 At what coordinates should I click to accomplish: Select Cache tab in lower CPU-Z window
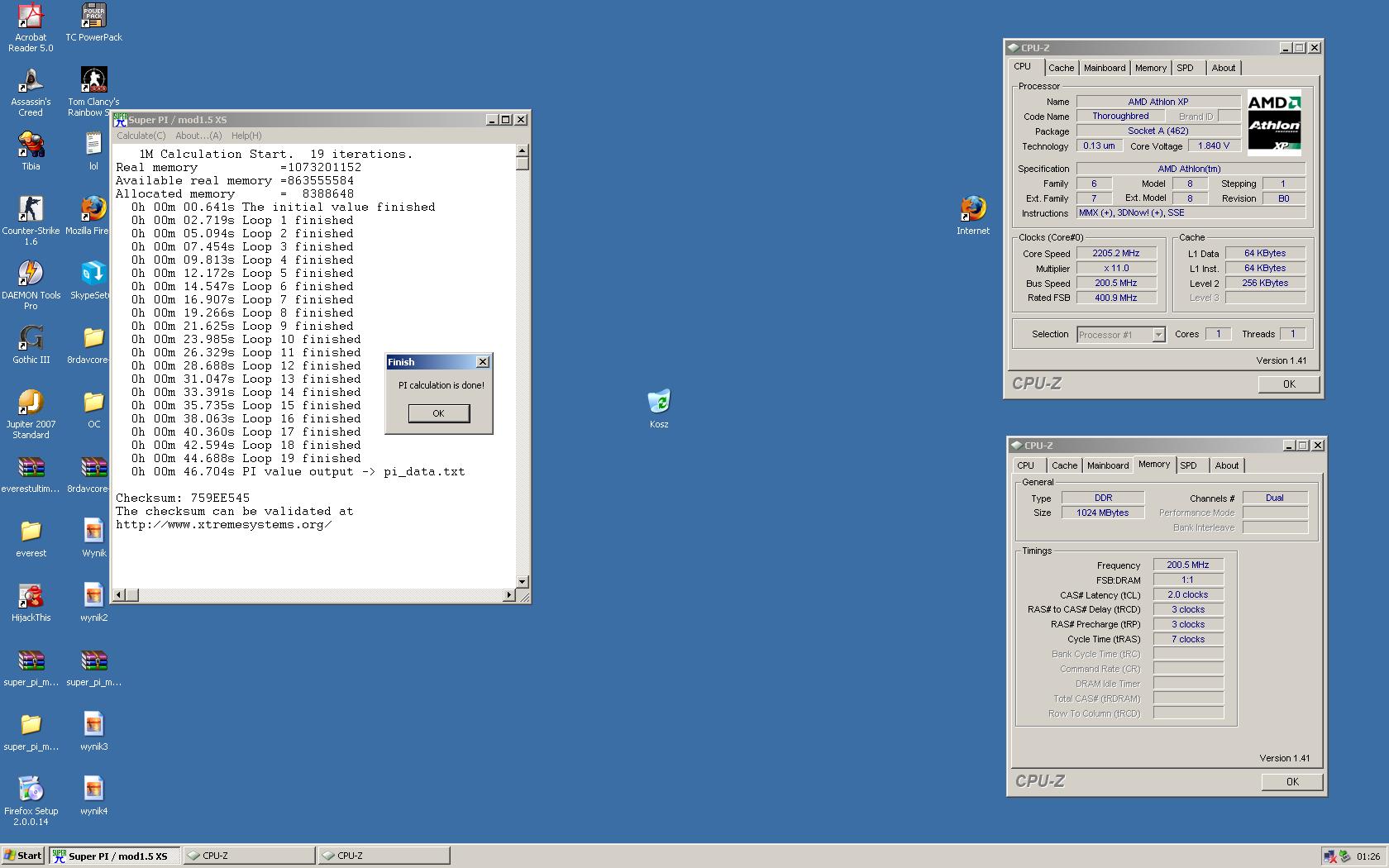coord(1065,465)
